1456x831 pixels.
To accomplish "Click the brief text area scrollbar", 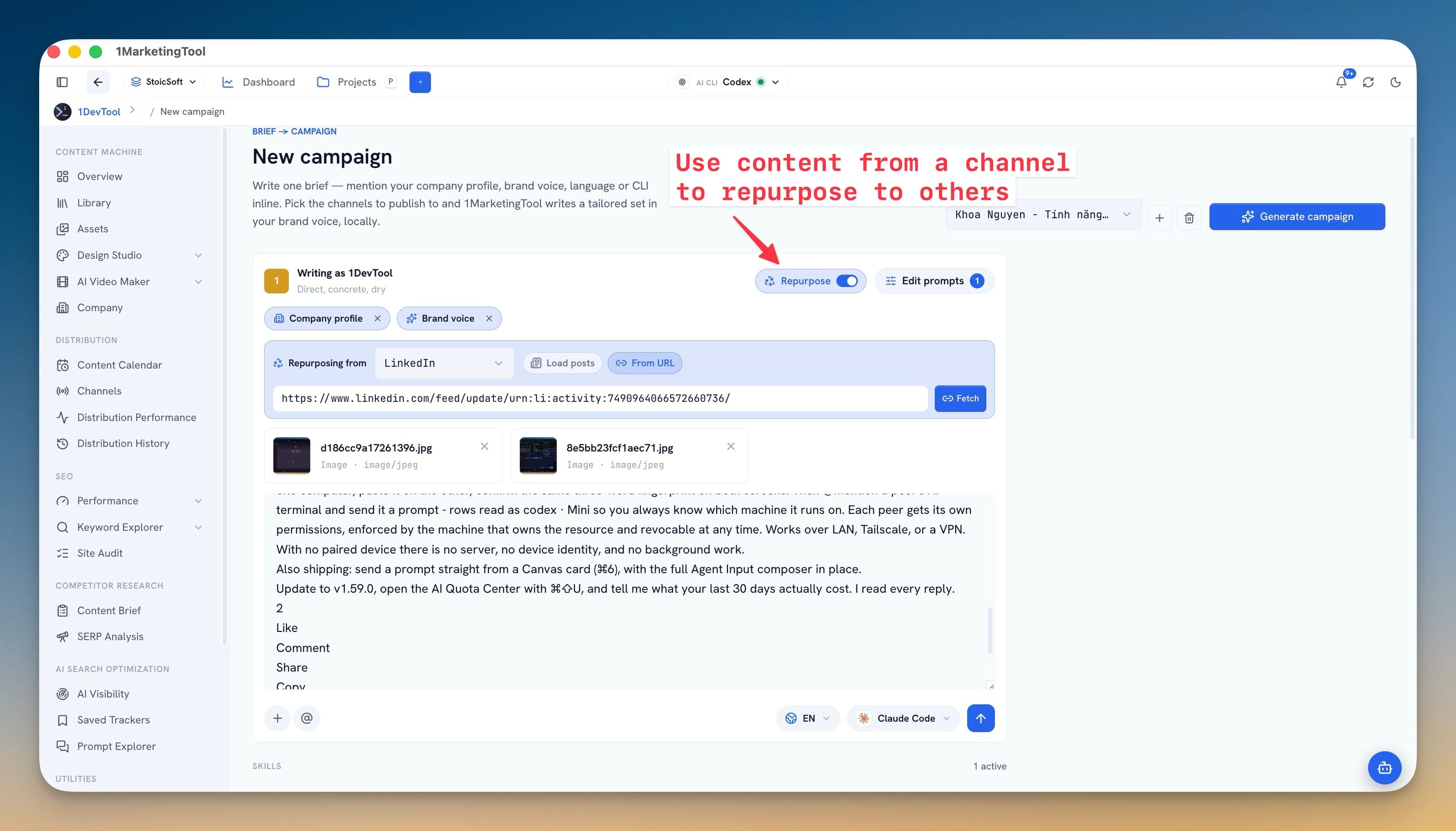I will pyautogui.click(x=990, y=630).
